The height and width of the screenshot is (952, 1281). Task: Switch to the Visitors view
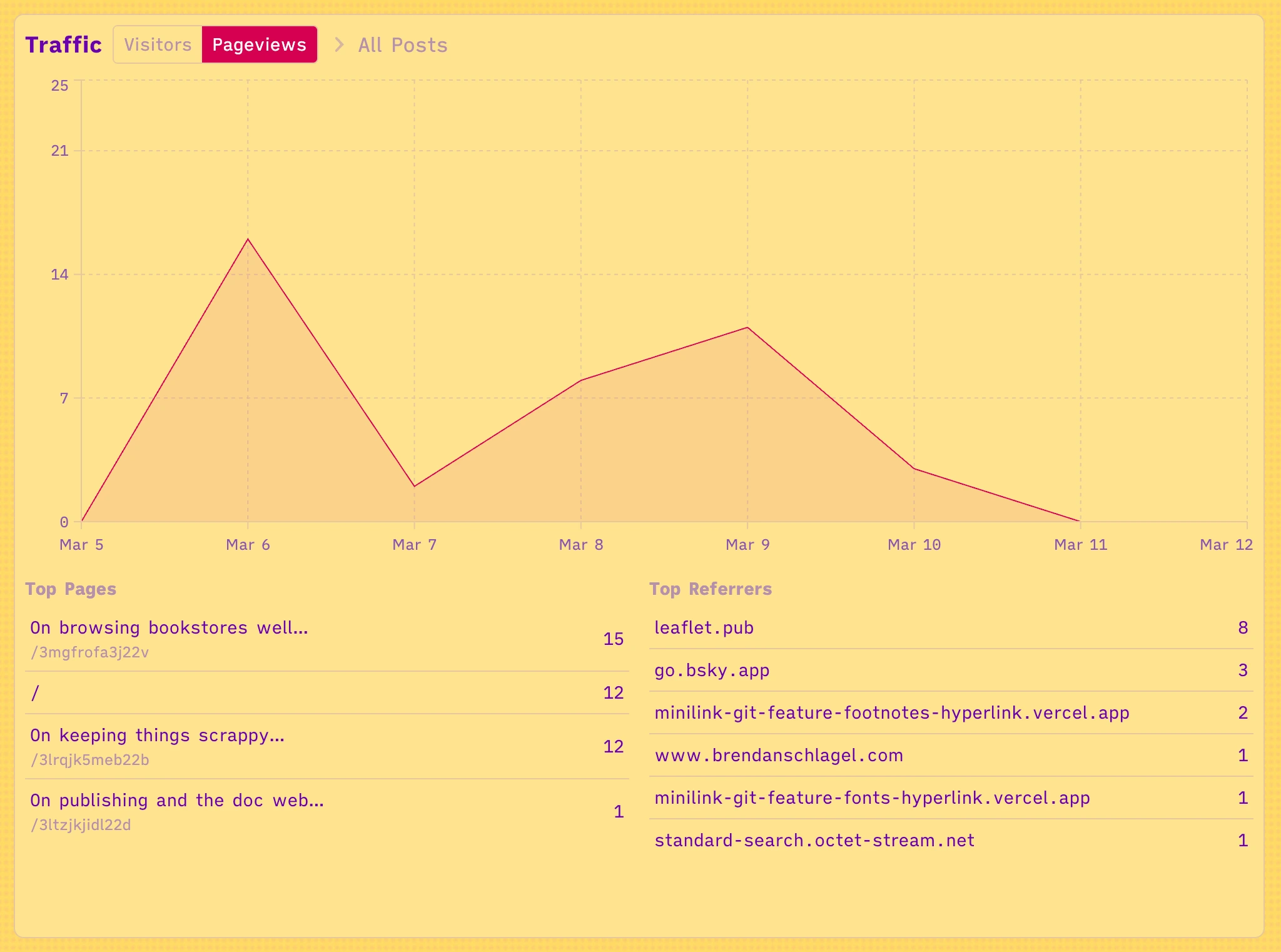(158, 44)
